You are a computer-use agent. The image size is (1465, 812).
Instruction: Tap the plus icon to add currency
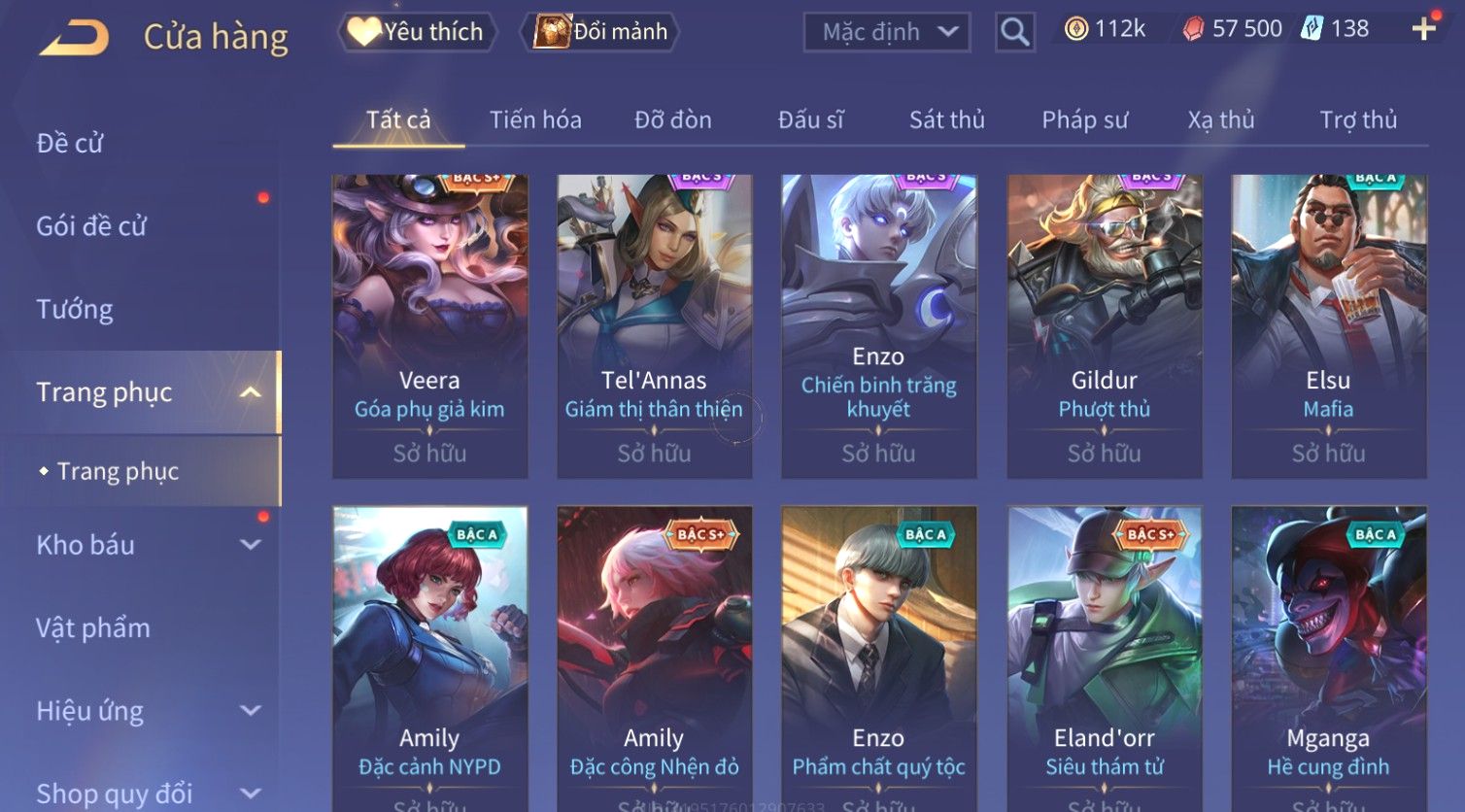click(1423, 29)
